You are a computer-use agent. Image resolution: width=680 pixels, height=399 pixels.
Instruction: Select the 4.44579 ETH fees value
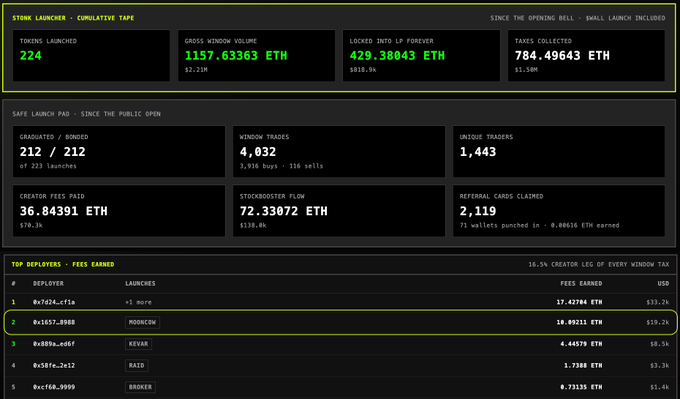[581, 344]
